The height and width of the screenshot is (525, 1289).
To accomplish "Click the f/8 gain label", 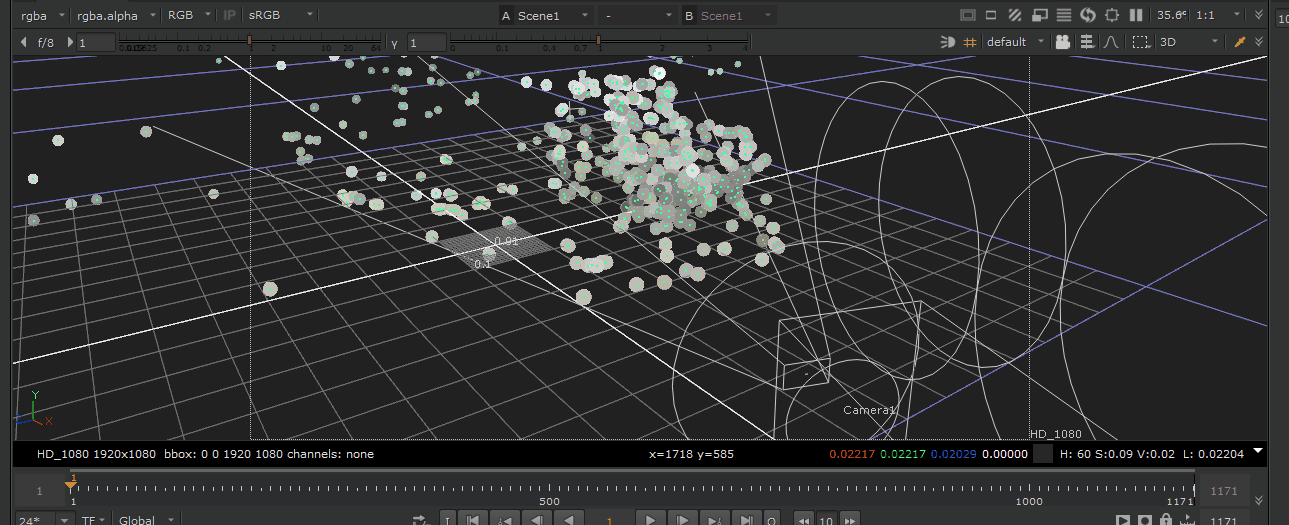I will tap(46, 42).
